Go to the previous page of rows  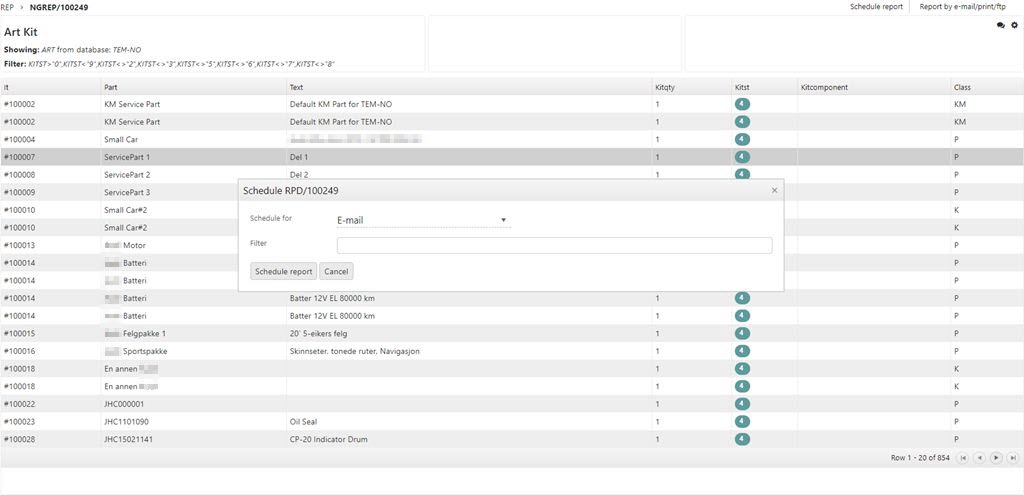(980, 458)
